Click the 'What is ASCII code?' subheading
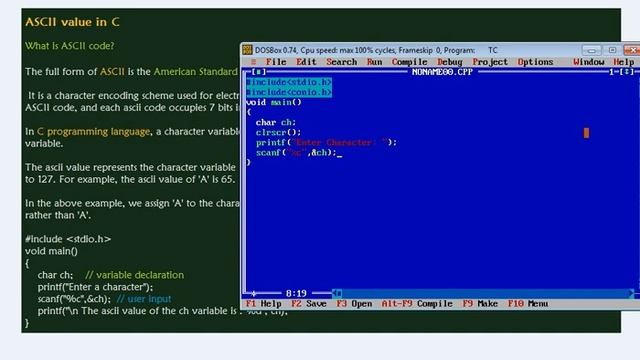Image resolution: width=640 pixels, height=360 pixels. tap(70, 46)
